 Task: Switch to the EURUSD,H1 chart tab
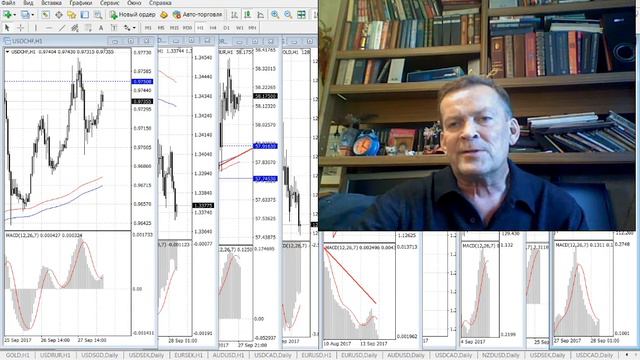point(316,356)
